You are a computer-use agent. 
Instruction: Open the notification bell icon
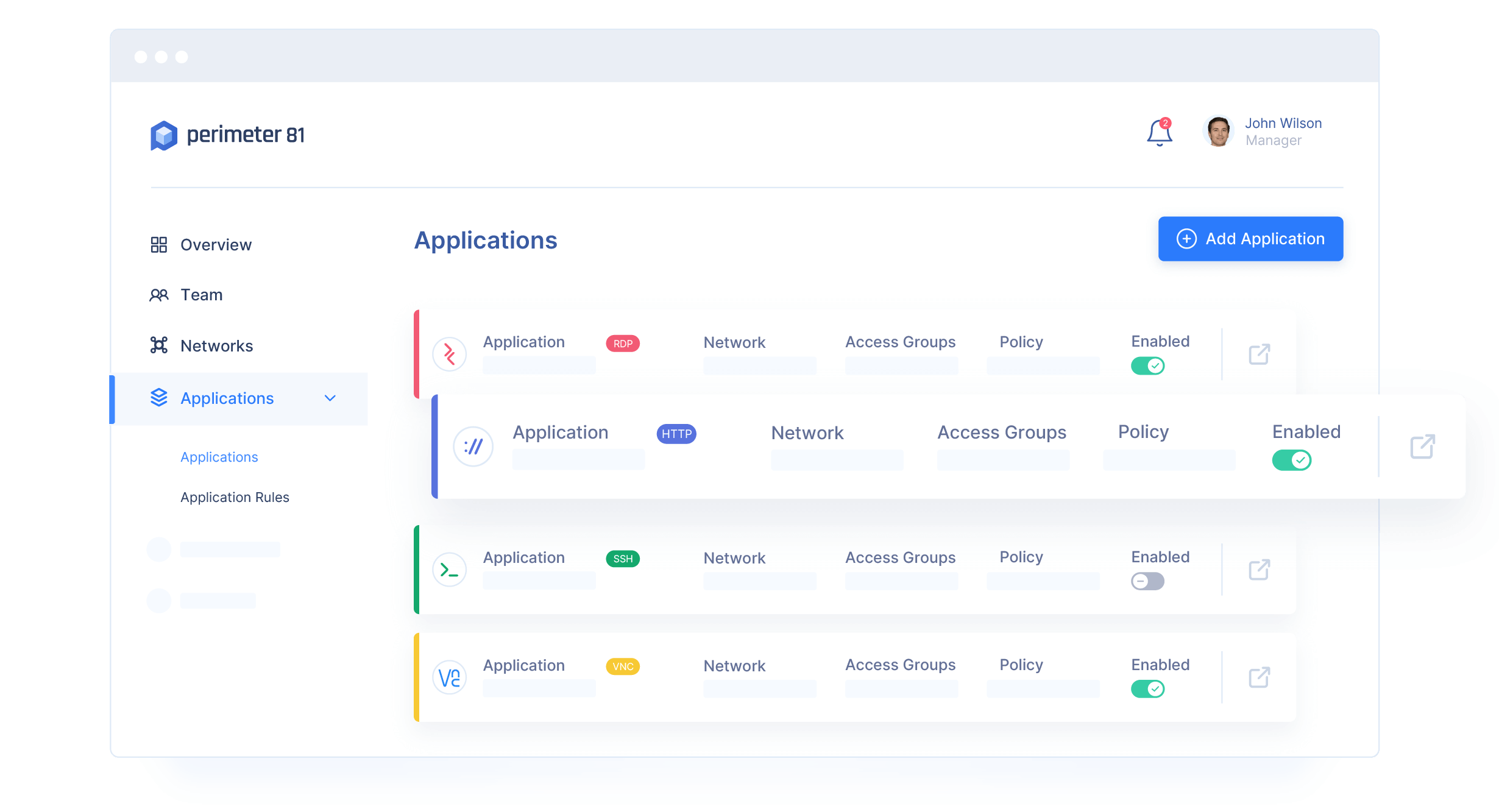click(x=1159, y=132)
